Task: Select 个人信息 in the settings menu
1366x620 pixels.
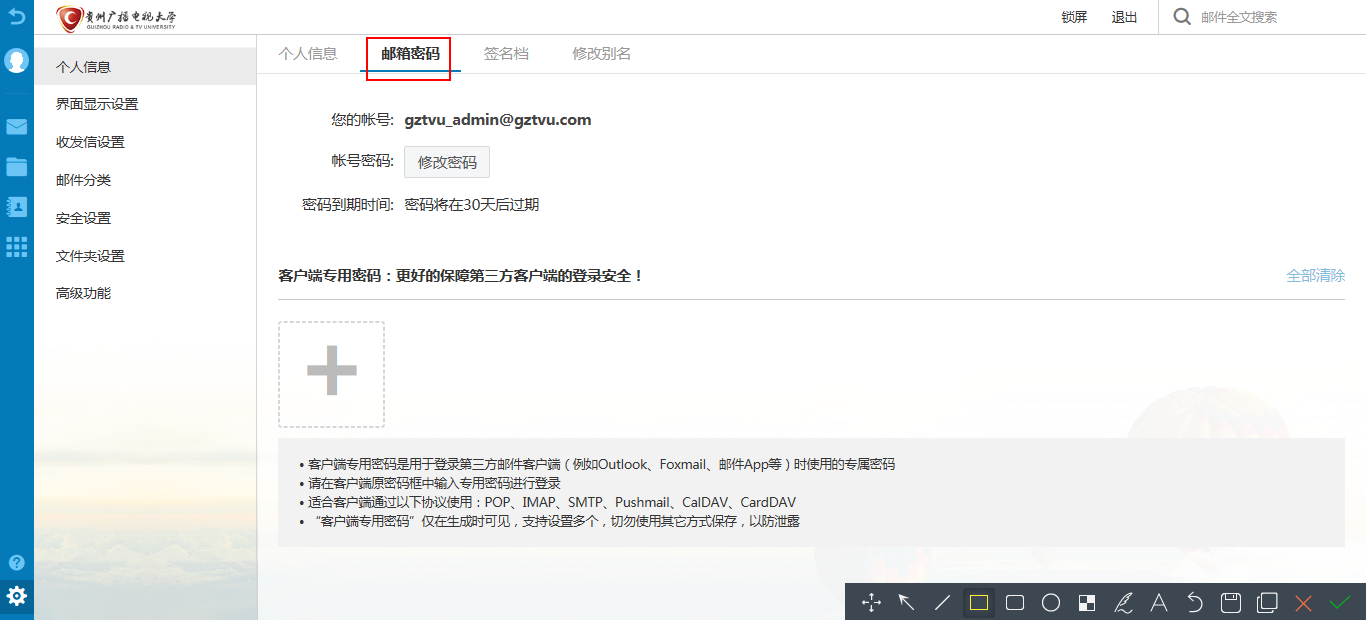Action: coord(145,67)
